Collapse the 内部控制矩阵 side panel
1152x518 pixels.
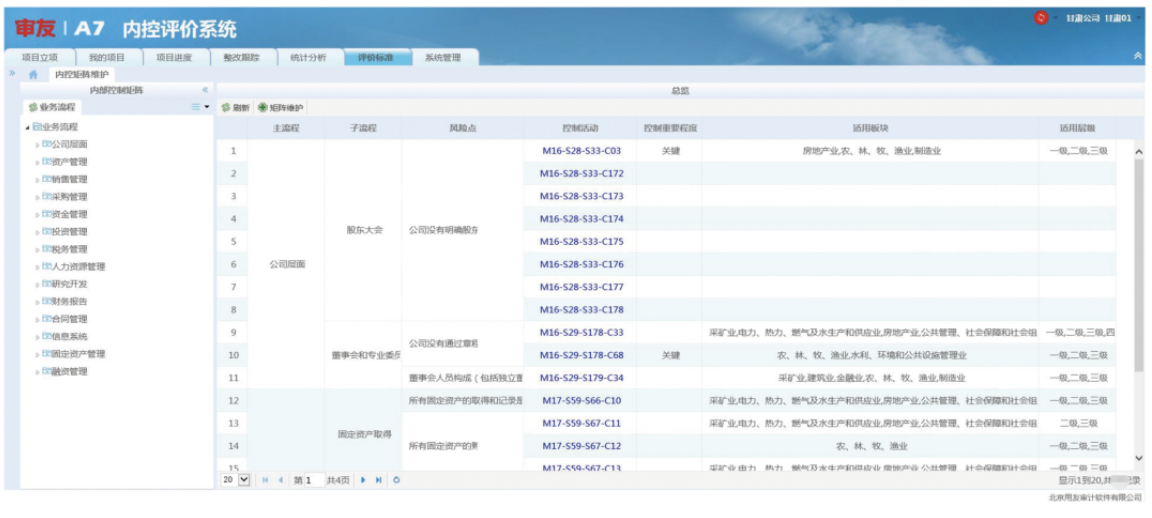[x=205, y=91]
